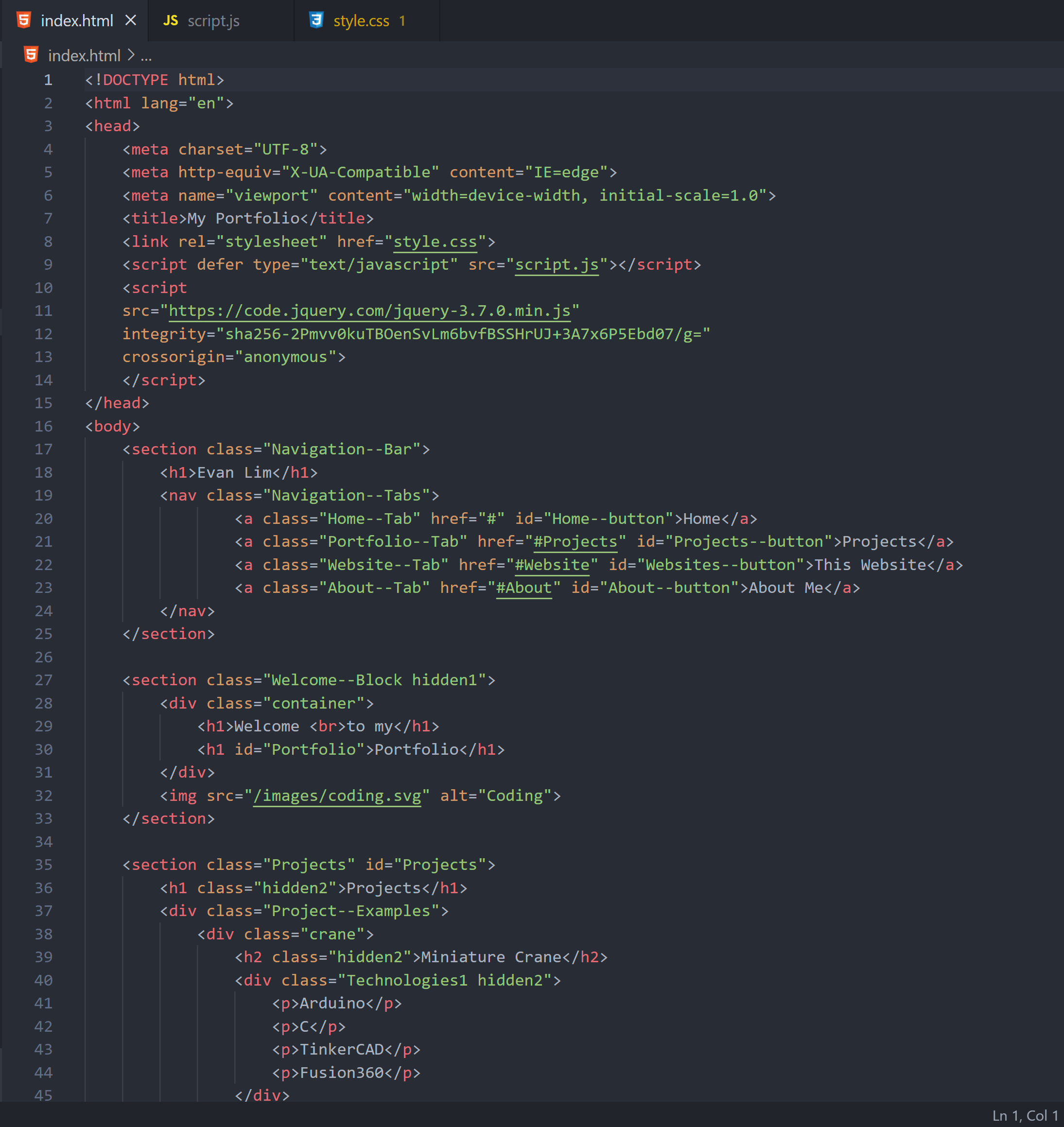Click the 'My Portfolio' title text
This screenshot has height=1127, width=1064.
[x=244, y=218]
